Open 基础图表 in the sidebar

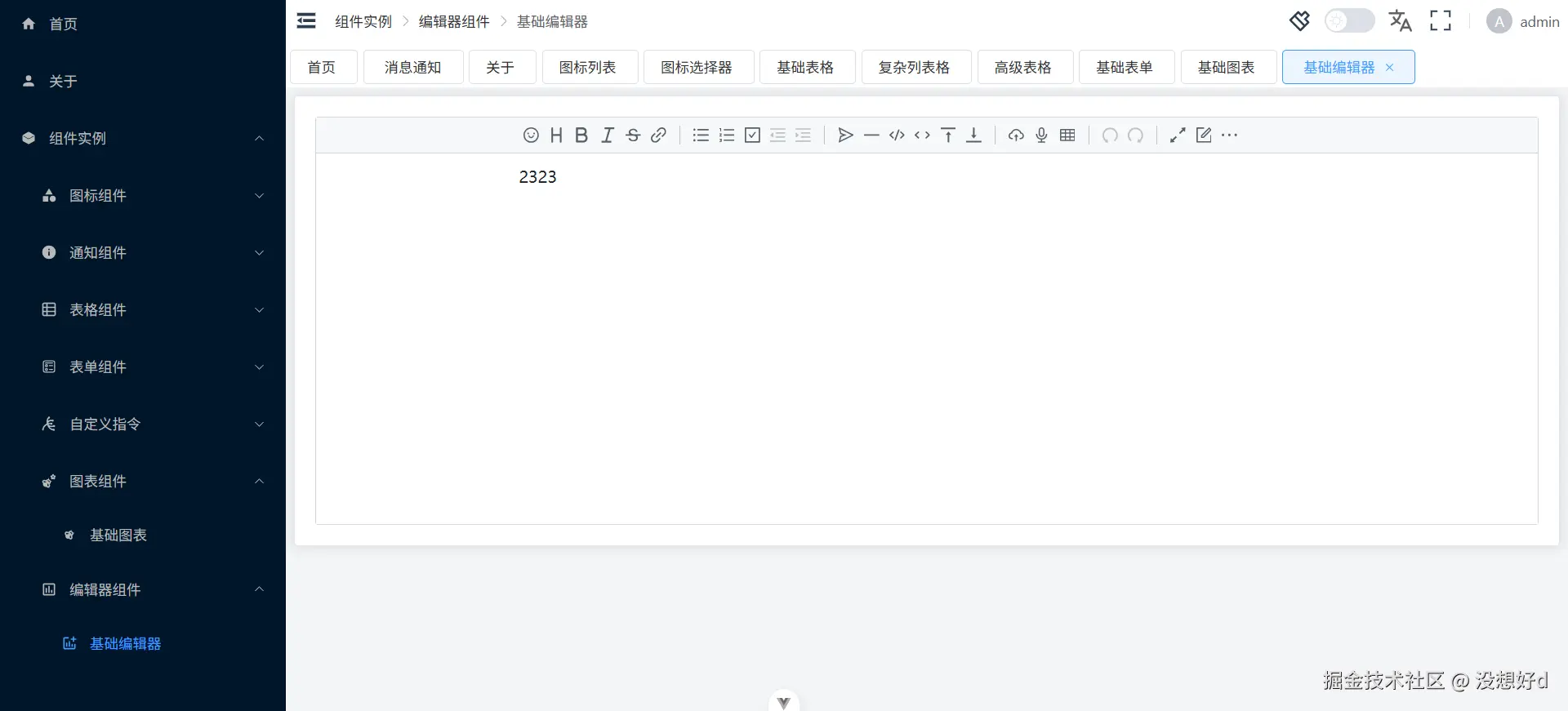[x=143, y=535]
